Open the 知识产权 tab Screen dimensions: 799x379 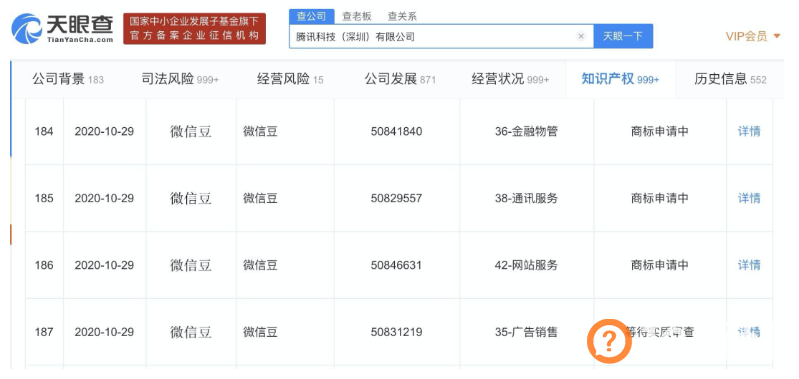pos(620,79)
